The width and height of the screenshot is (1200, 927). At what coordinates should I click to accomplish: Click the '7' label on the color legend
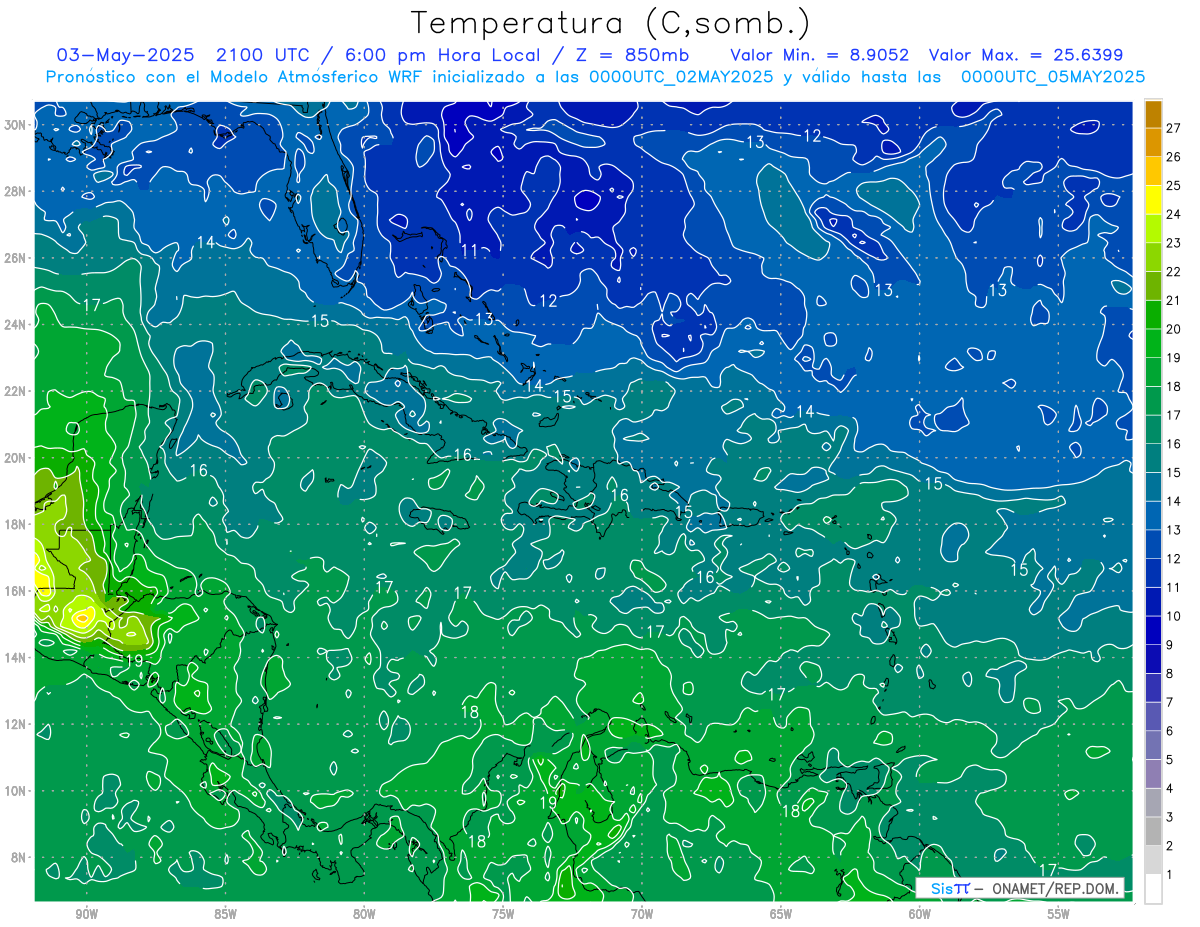1170,702
